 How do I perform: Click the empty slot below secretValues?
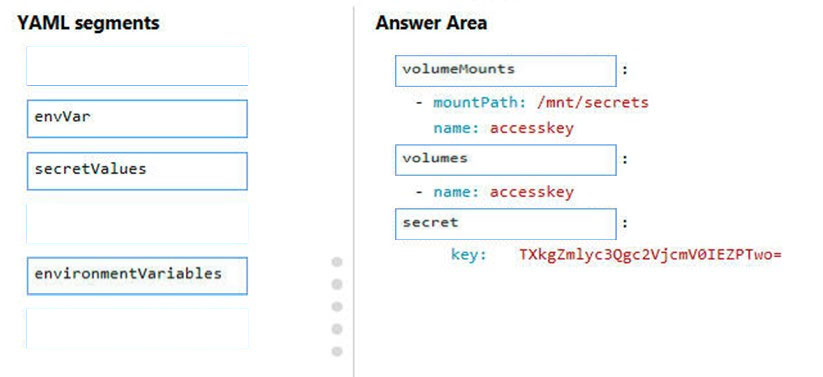(137, 224)
